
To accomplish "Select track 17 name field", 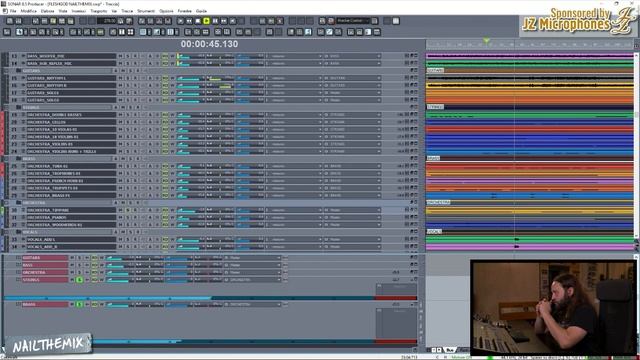I will [71, 93].
